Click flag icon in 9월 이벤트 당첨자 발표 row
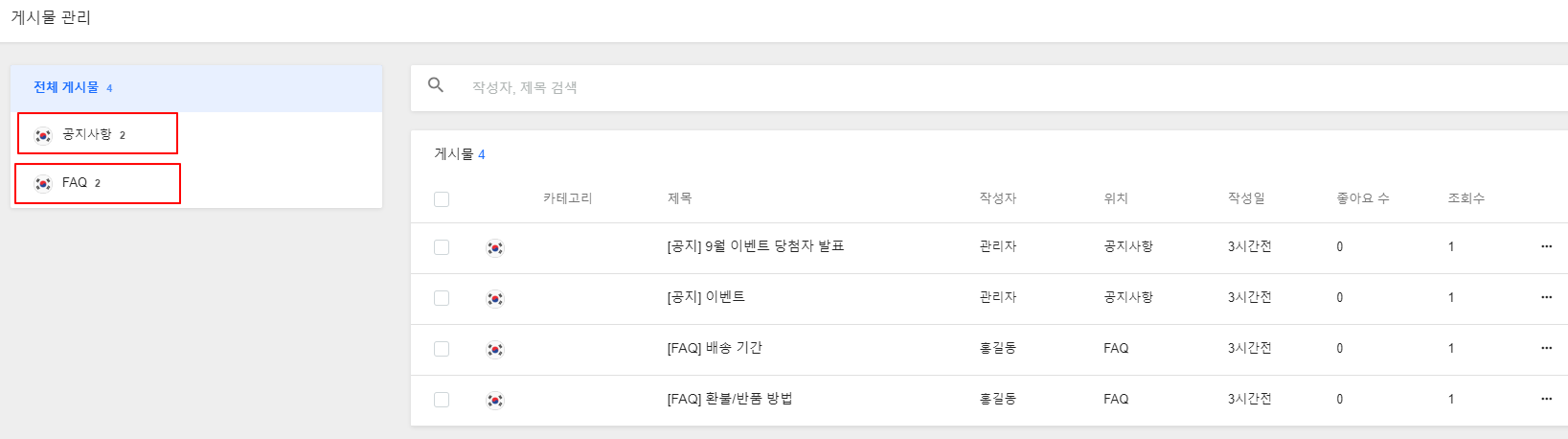This screenshot has height=439, width=1568. tap(495, 247)
